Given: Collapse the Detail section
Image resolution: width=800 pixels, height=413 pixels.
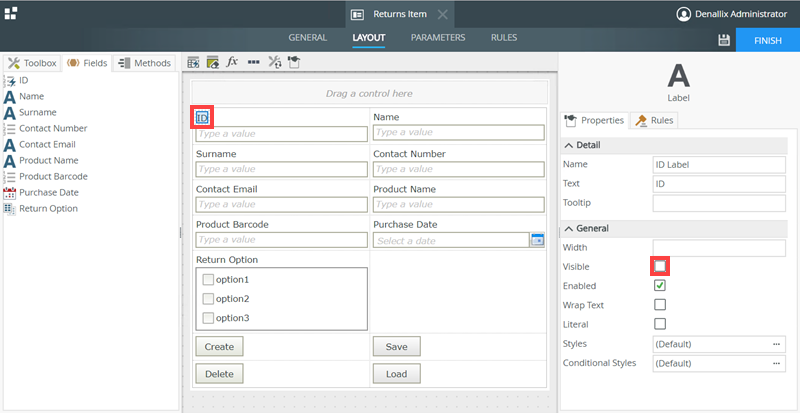Looking at the screenshot, I should [x=570, y=145].
